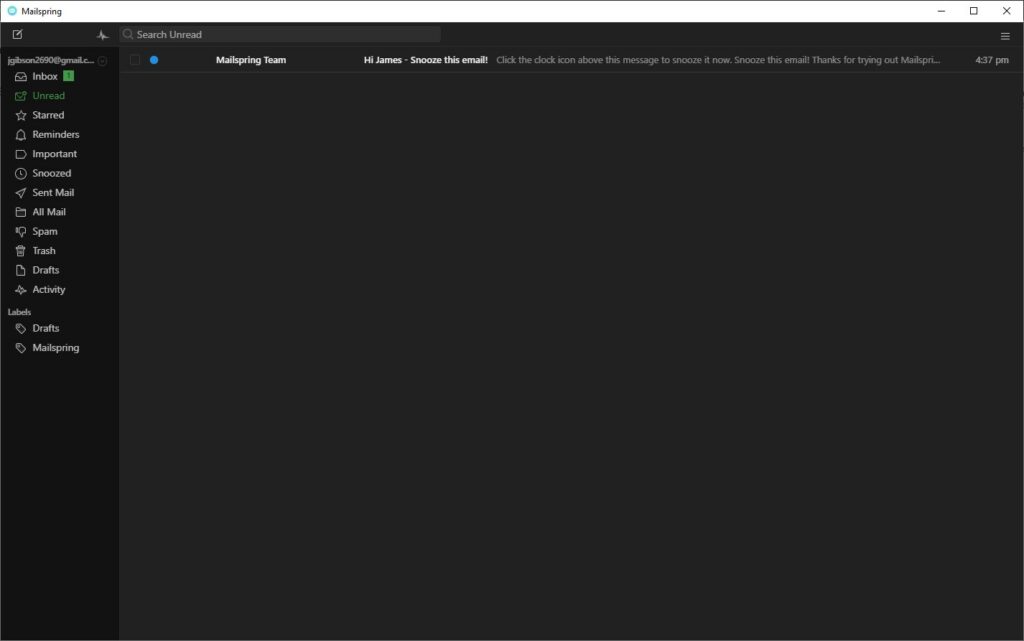Image resolution: width=1024 pixels, height=641 pixels.
Task: Show Snoozed messages
Action: (52, 173)
